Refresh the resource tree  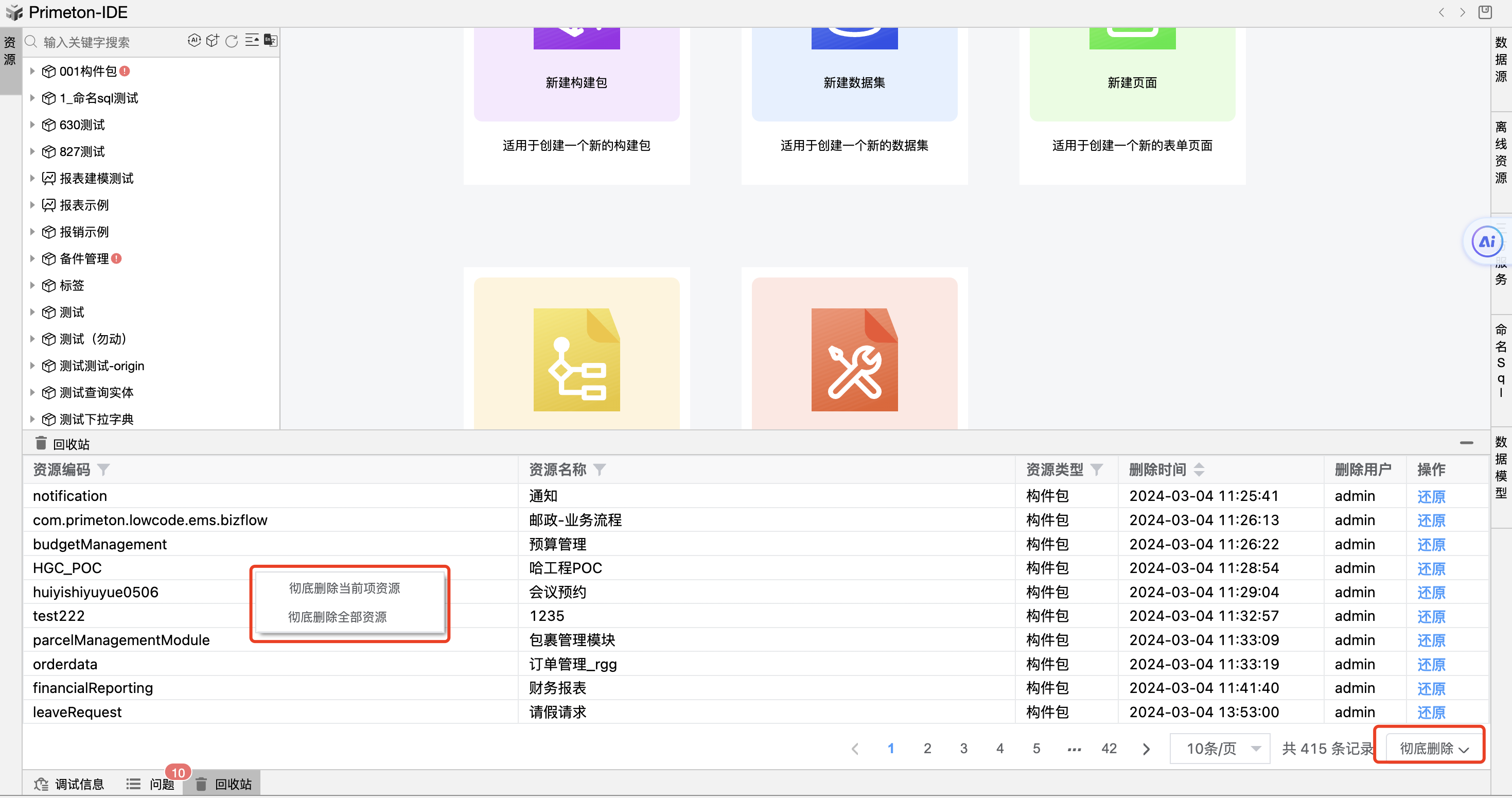[x=232, y=41]
